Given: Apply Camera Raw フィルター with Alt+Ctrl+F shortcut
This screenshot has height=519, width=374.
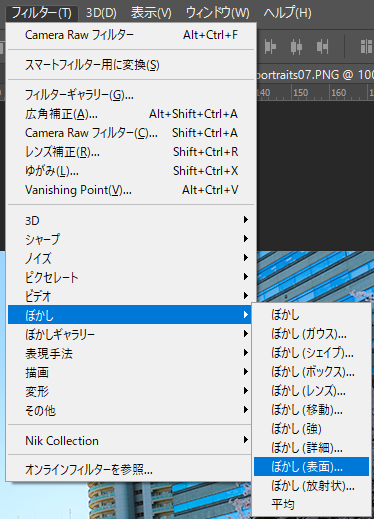Looking at the screenshot, I should tap(131, 35).
